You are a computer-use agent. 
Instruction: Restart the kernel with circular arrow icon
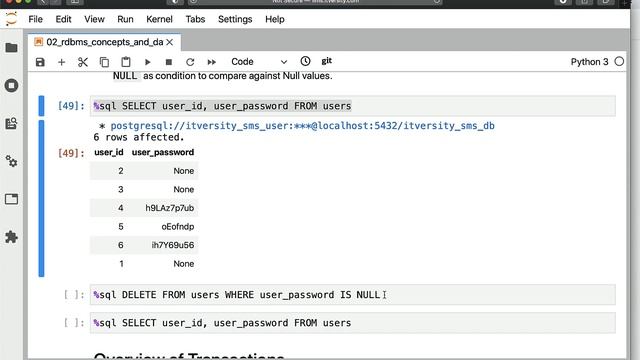tap(190, 62)
